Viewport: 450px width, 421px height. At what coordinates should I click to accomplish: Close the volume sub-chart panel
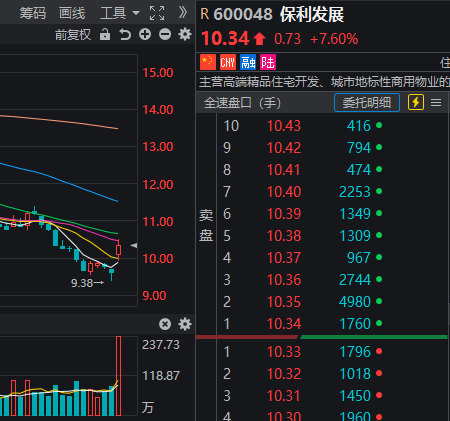pos(165,324)
